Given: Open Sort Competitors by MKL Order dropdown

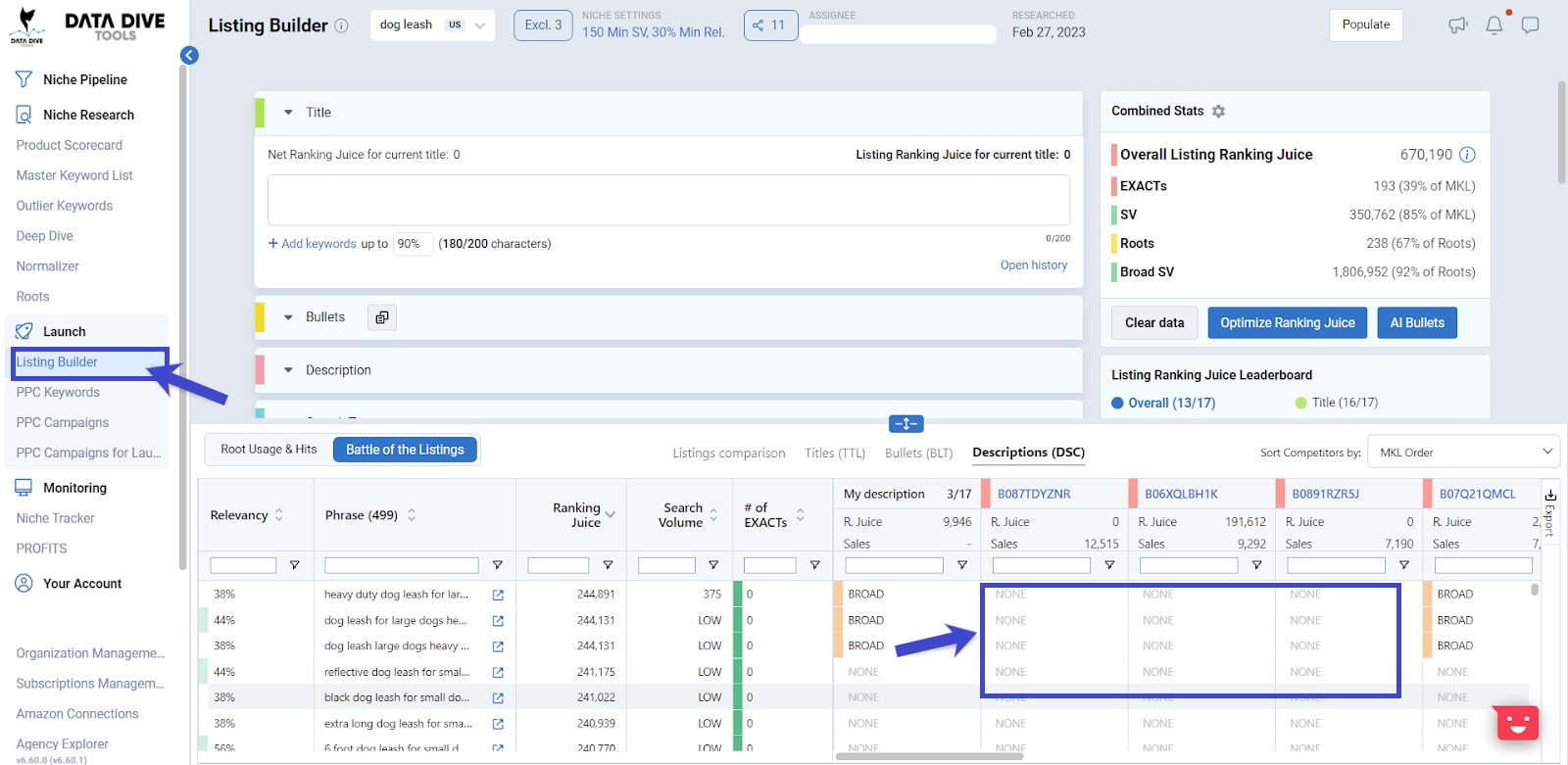Looking at the screenshot, I should [1463, 453].
